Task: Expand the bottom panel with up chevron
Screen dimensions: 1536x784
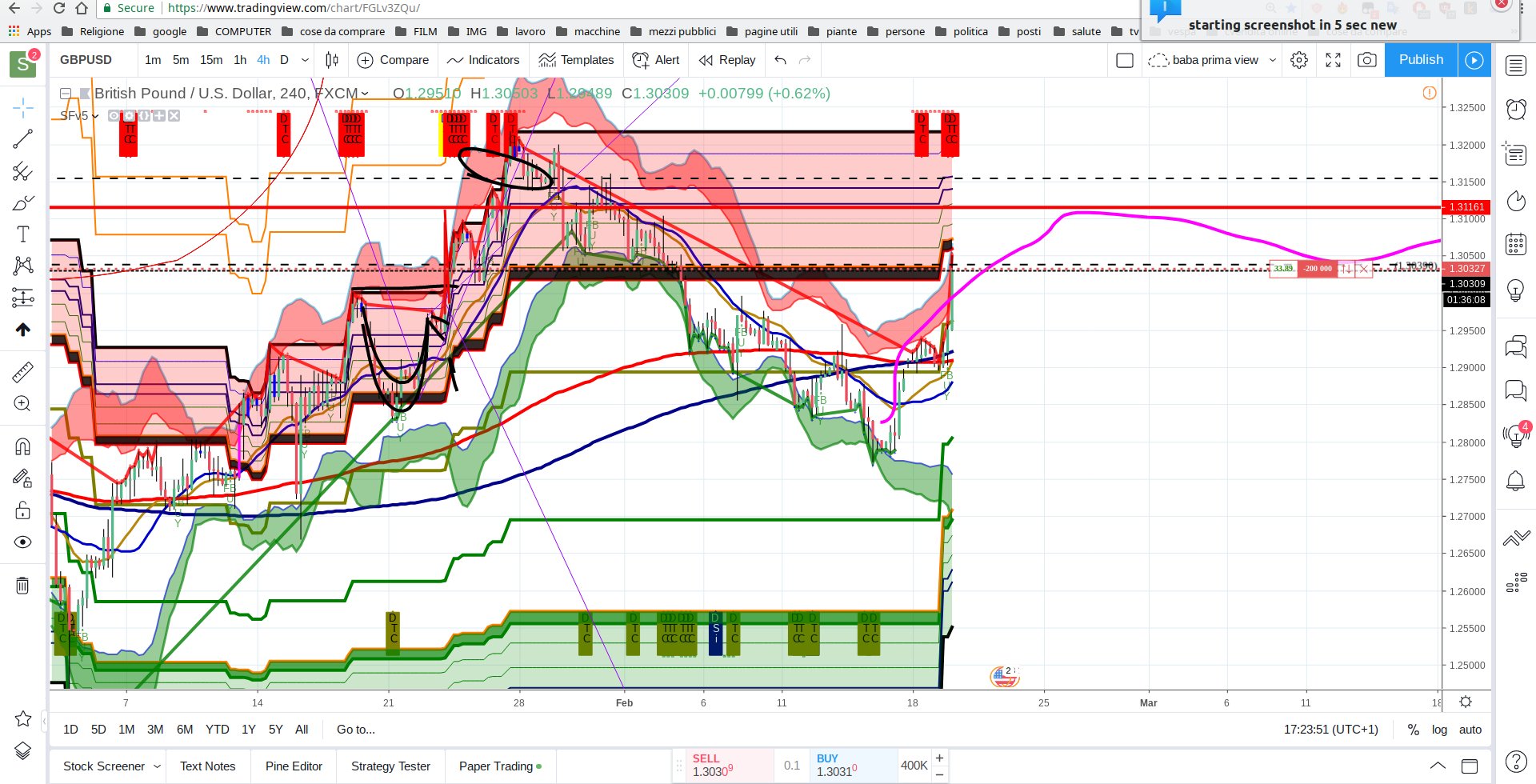Action: click(1438, 766)
